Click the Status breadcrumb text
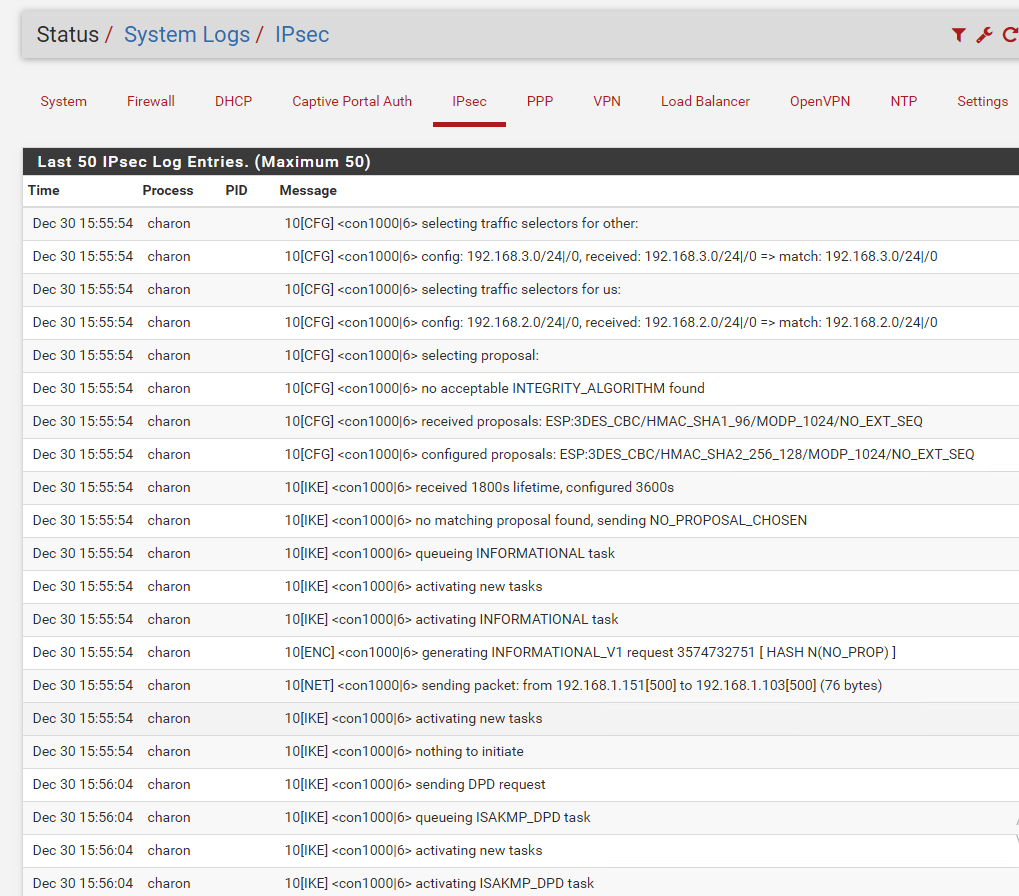Viewport: 1019px width, 896px height. click(68, 35)
